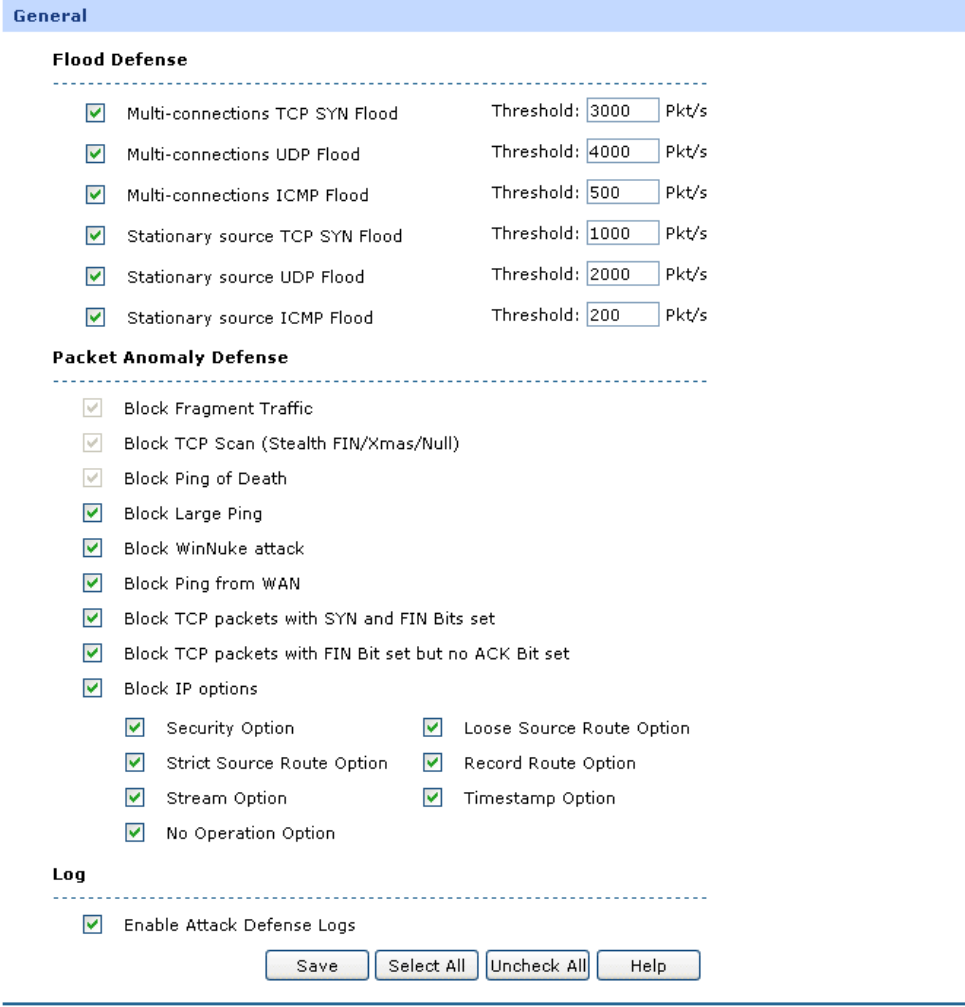This screenshot has height=1007, width=965.
Task: Uncheck the Block Large Ping option
Action: 93,514
